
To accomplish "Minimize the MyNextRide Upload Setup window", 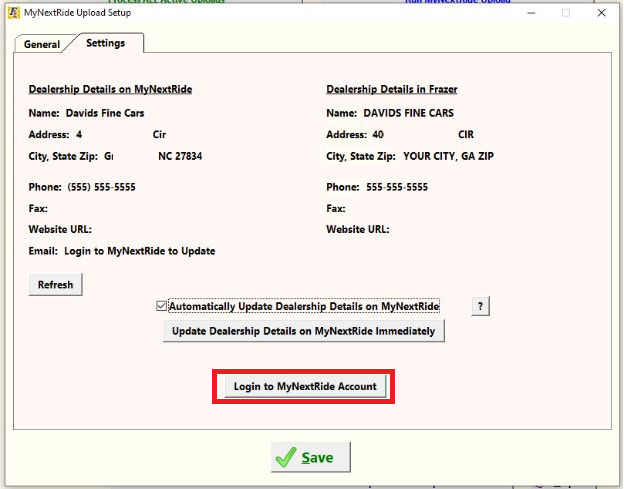I will [531, 13].
